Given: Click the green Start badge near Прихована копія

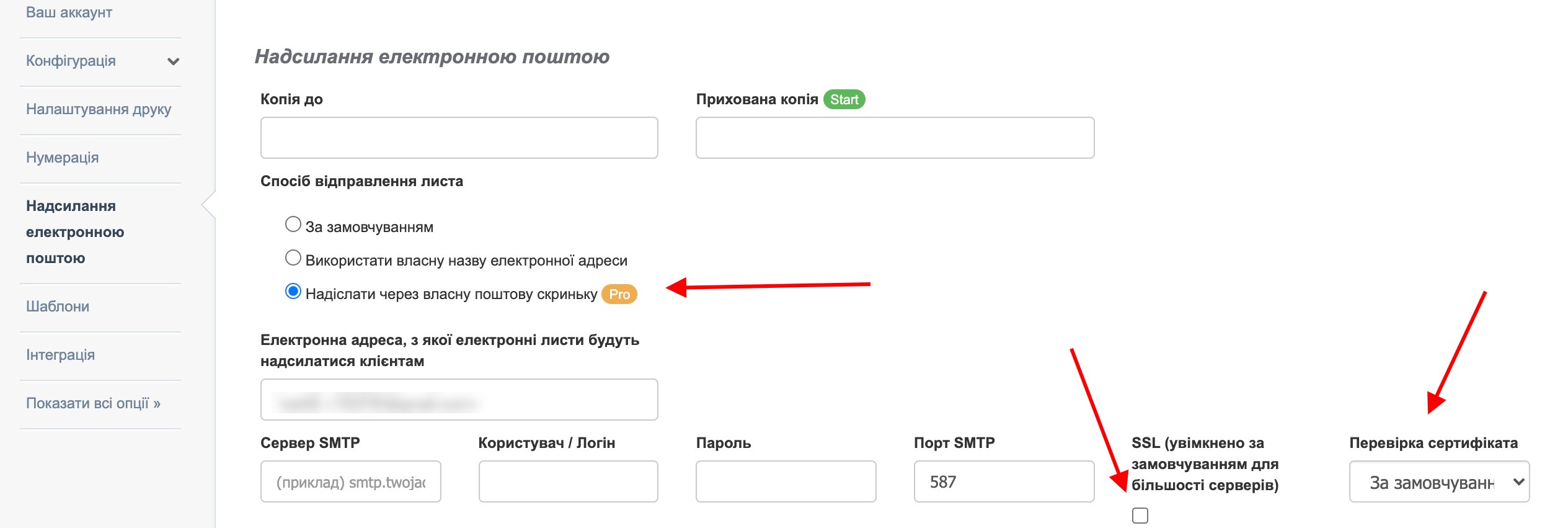Looking at the screenshot, I should [844, 99].
